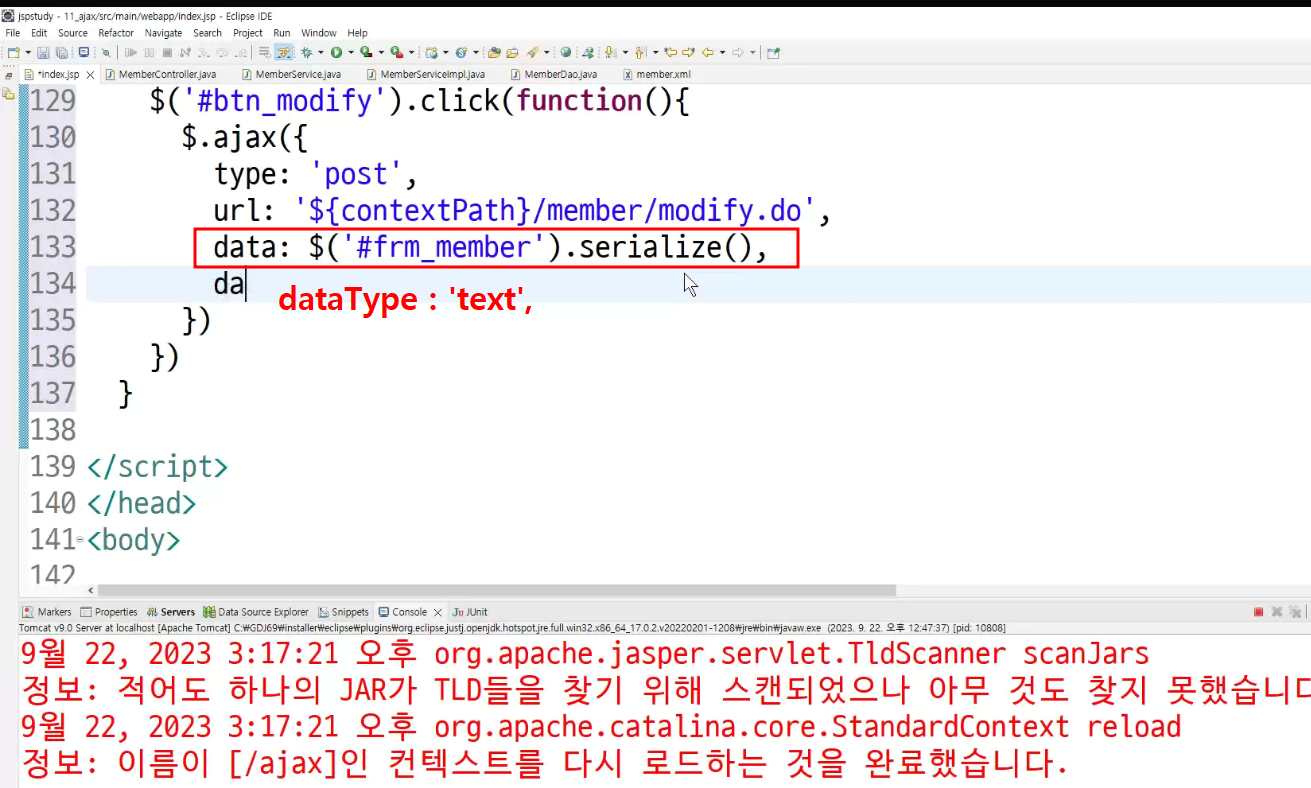This screenshot has height=788, width=1311.
Task: Open the Navigate menu
Action: 164,33
